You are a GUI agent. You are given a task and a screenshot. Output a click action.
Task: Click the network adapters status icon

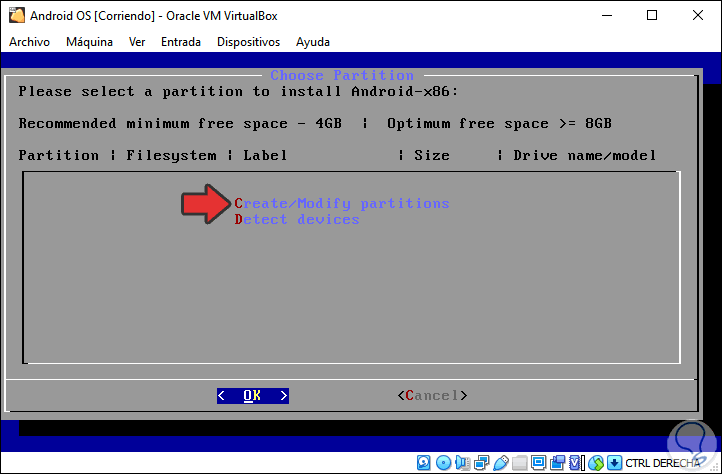pos(482,462)
